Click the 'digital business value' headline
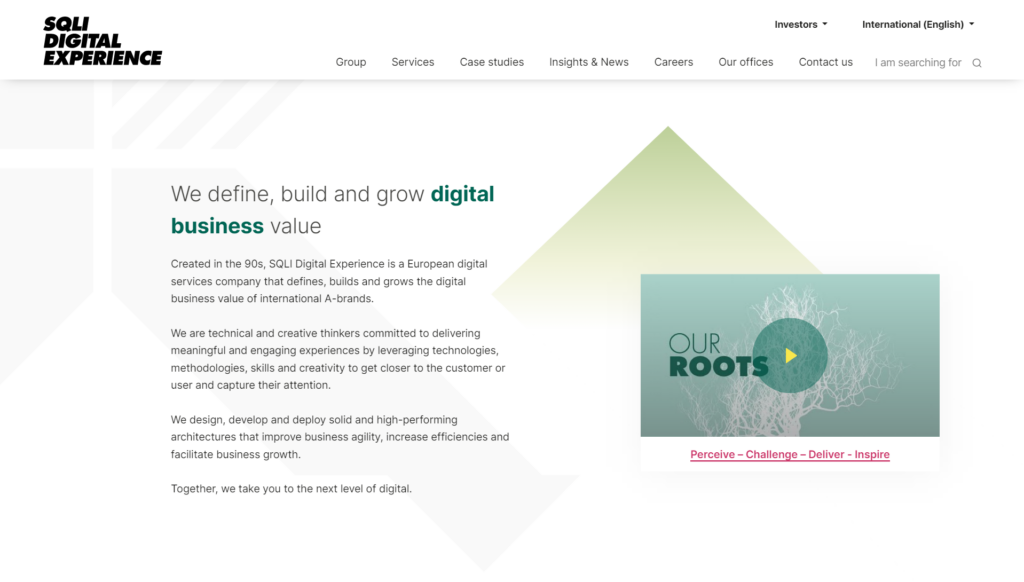 pos(332,210)
